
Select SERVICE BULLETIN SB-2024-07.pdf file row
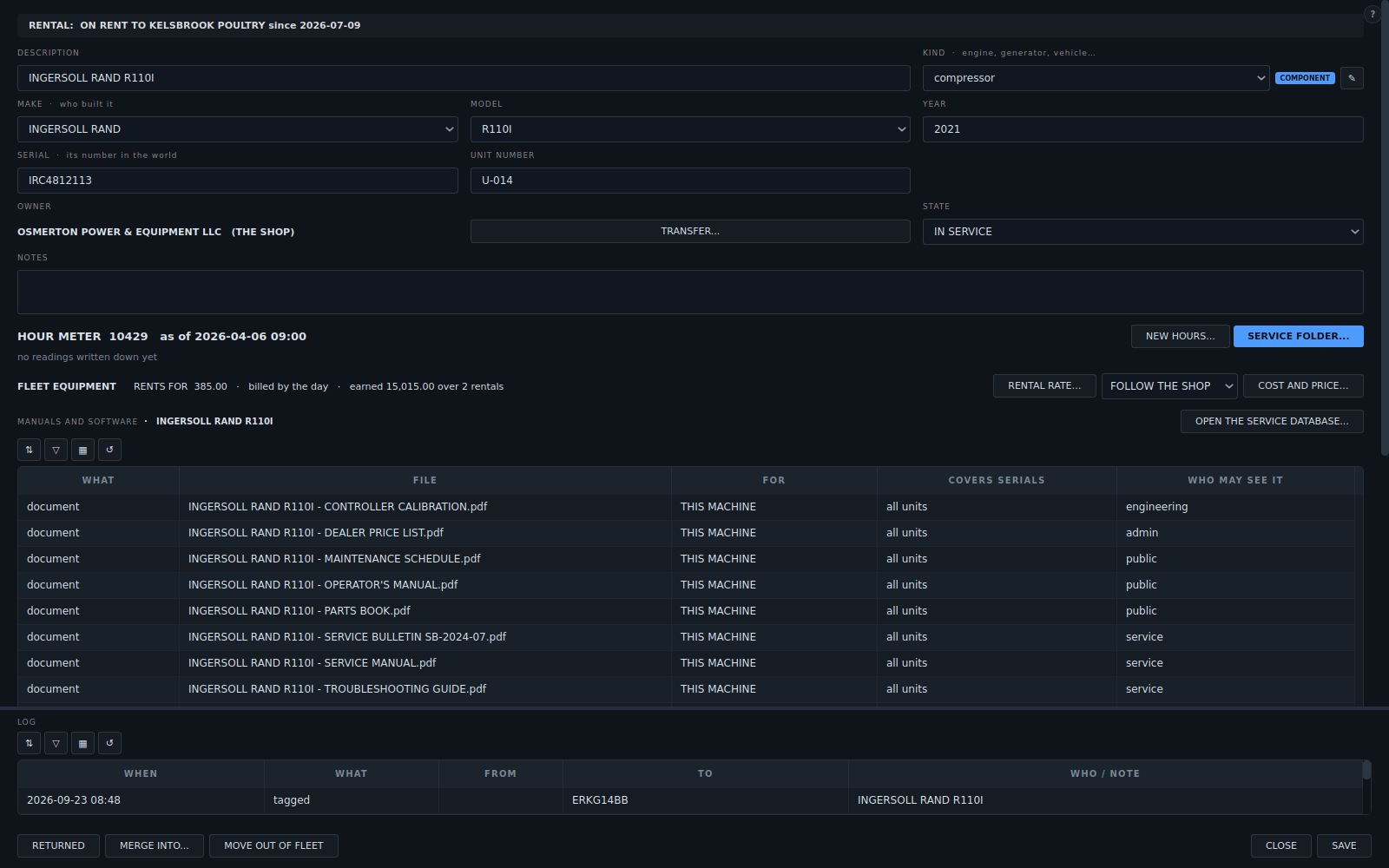pyautogui.click(x=686, y=637)
